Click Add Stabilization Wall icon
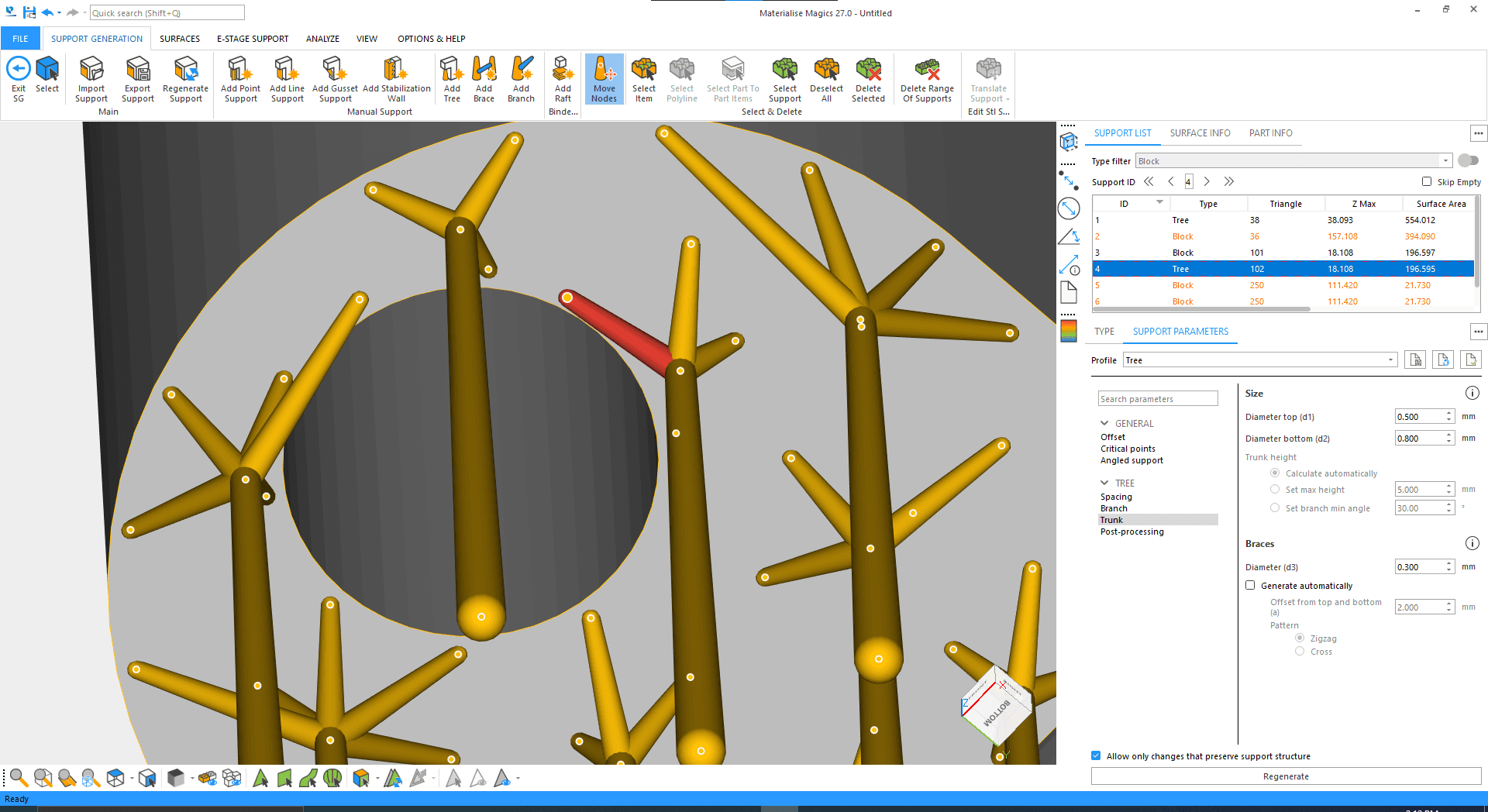The height and width of the screenshot is (812, 1488). pyautogui.click(x=397, y=79)
